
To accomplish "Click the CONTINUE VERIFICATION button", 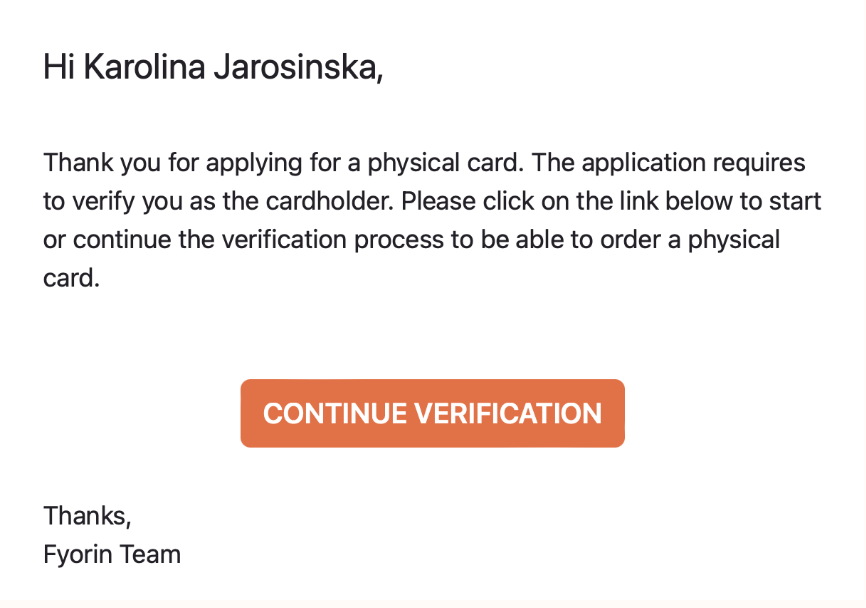I will (432, 413).
